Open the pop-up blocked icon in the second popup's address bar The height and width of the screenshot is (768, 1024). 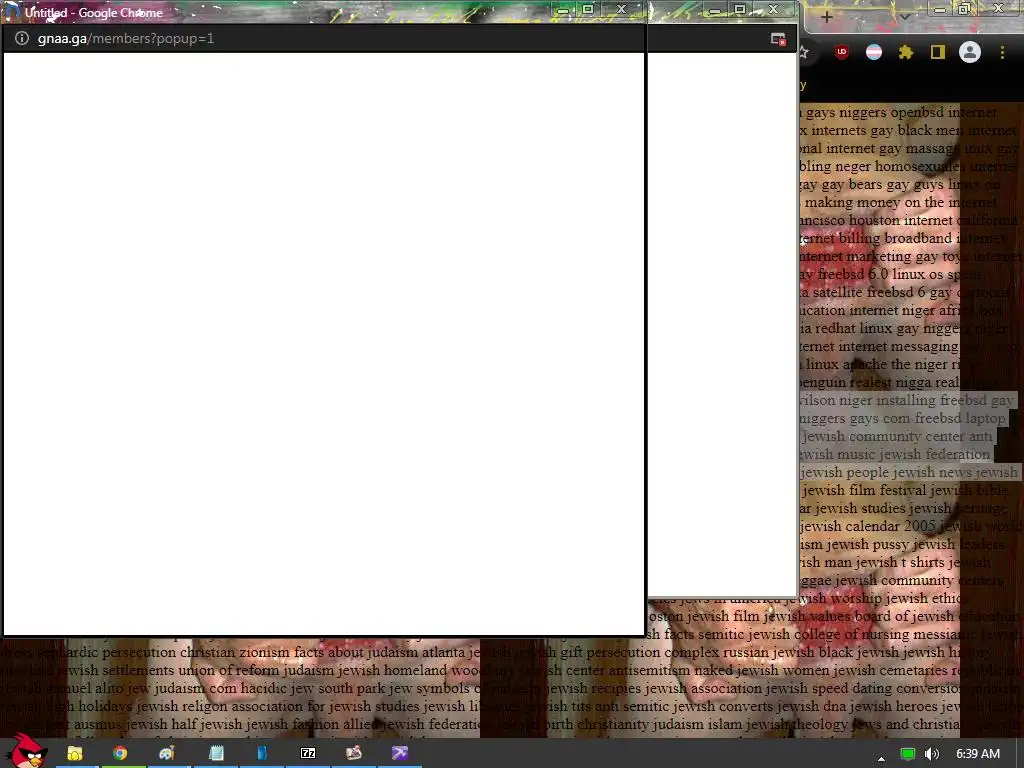pyautogui.click(x=778, y=39)
